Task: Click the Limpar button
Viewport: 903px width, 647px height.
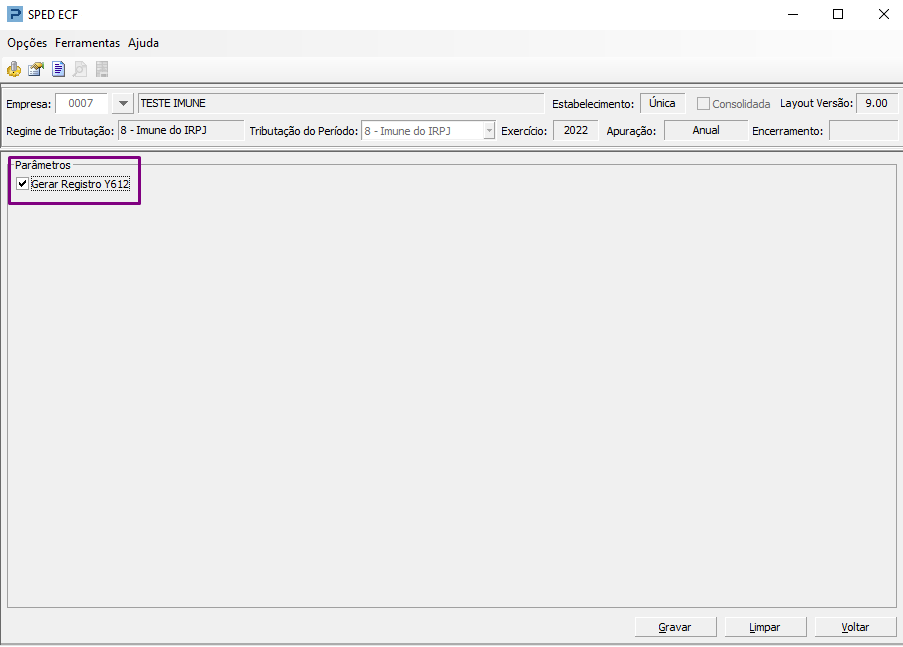Action: [765, 627]
